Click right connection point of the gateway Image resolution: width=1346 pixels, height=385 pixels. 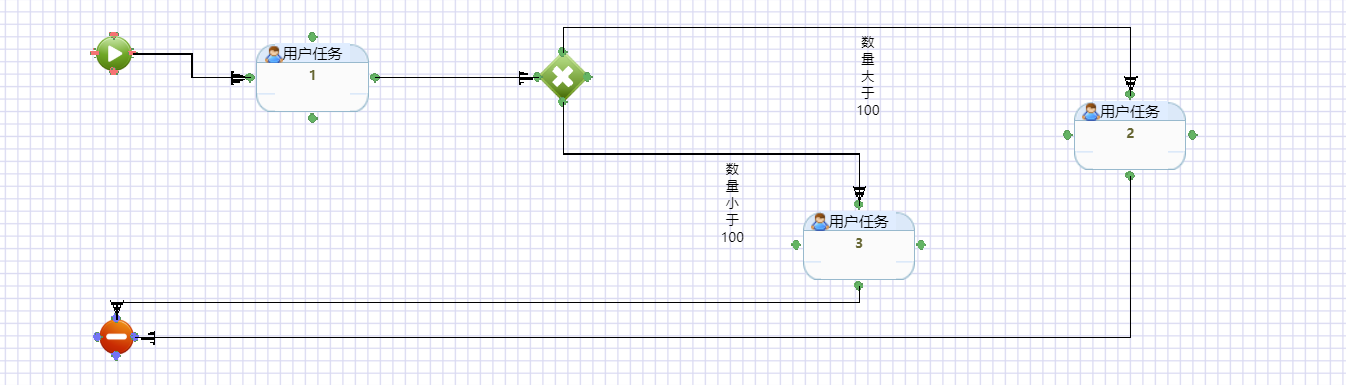588,77
